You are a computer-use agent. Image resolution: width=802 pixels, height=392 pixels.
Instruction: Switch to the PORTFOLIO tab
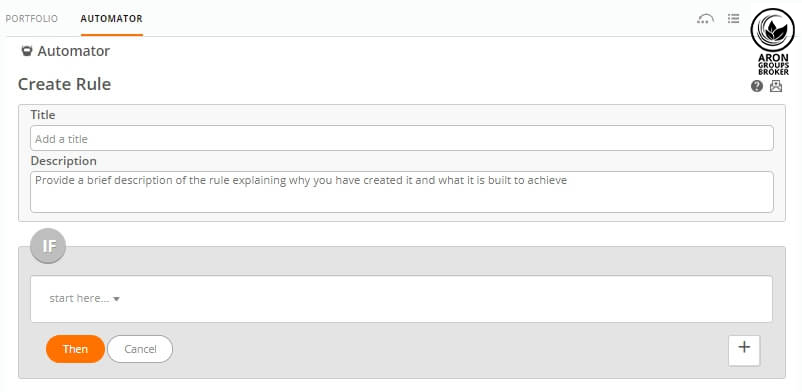point(31,19)
